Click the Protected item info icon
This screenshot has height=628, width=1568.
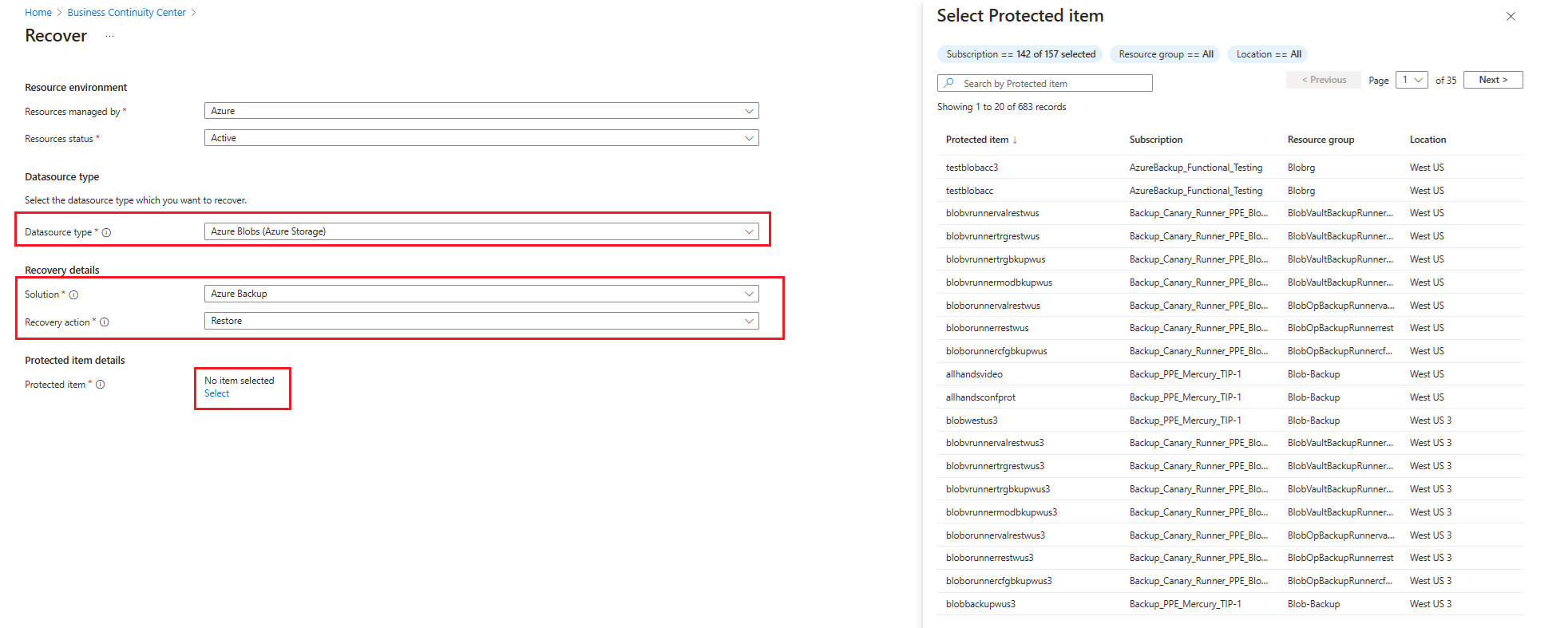(101, 385)
